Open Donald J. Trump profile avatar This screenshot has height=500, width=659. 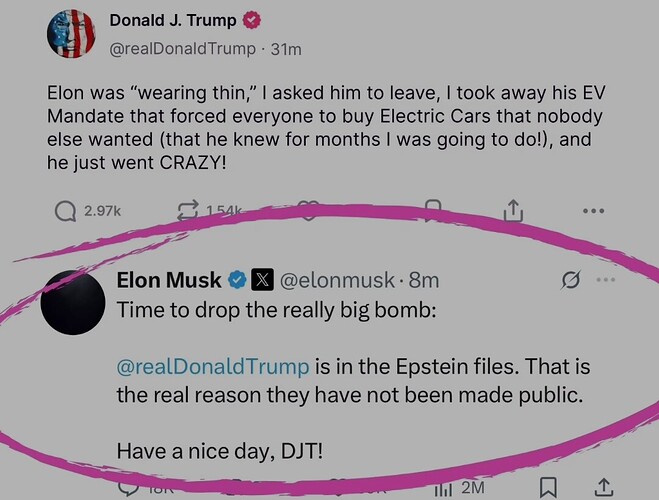(71, 34)
